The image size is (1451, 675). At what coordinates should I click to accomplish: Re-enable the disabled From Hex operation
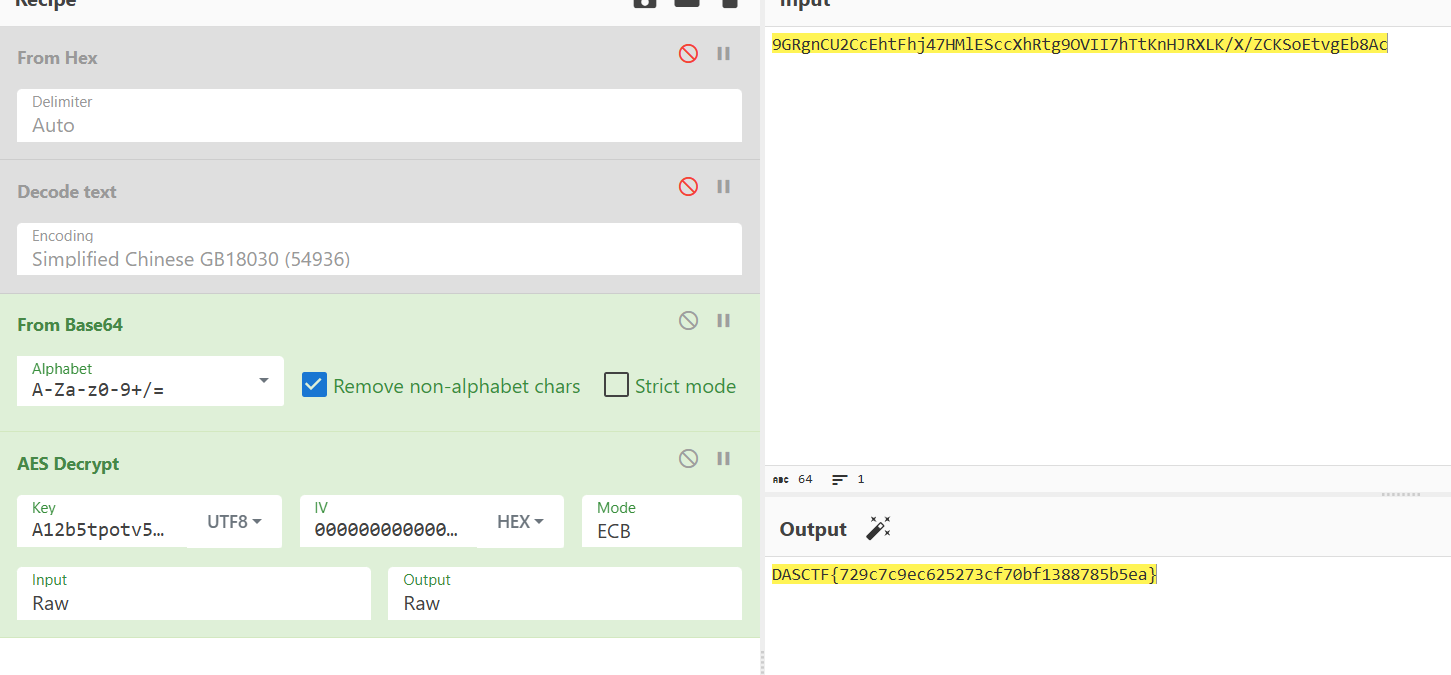[688, 54]
